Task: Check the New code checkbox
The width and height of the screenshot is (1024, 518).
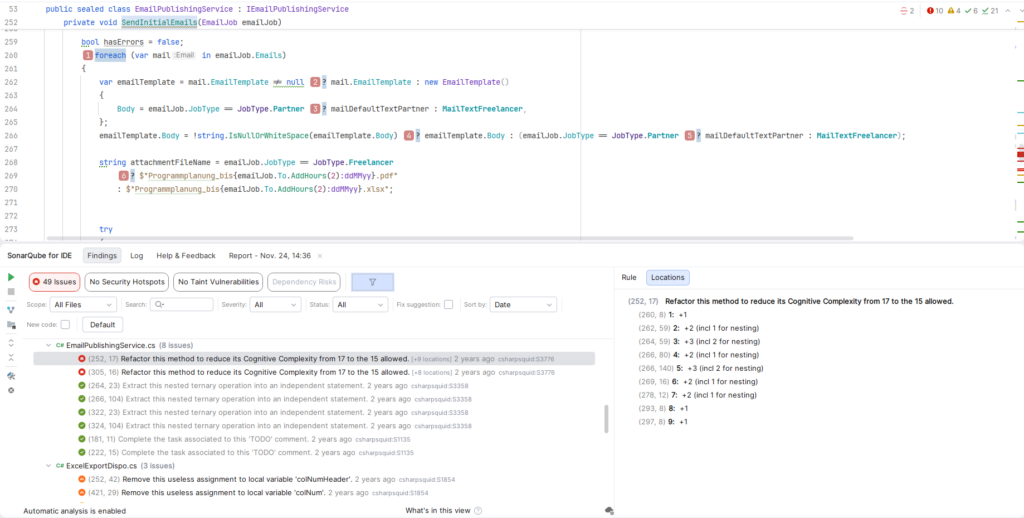Action: [65, 325]
